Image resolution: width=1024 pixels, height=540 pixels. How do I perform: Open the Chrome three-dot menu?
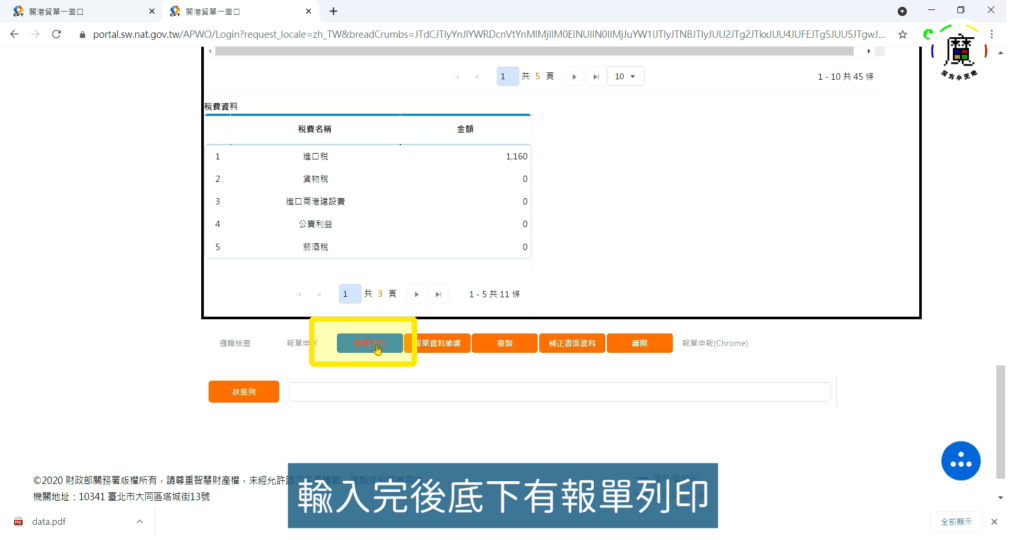[991, 34]
